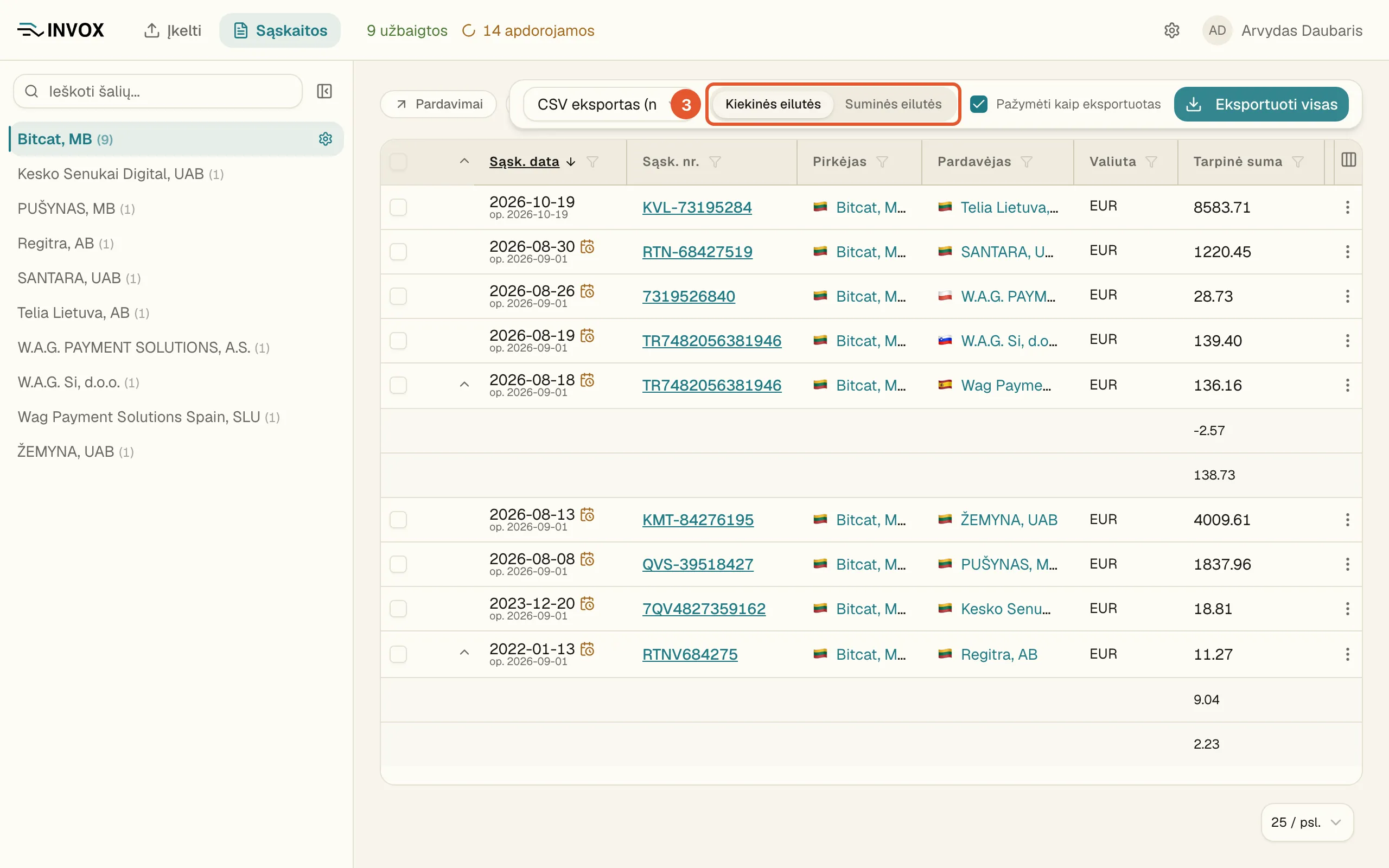Open row menu for invoice 7QV4827359162
Image resolution: width=1389 pixels, height=868 pixels.
click(1347, 609)
